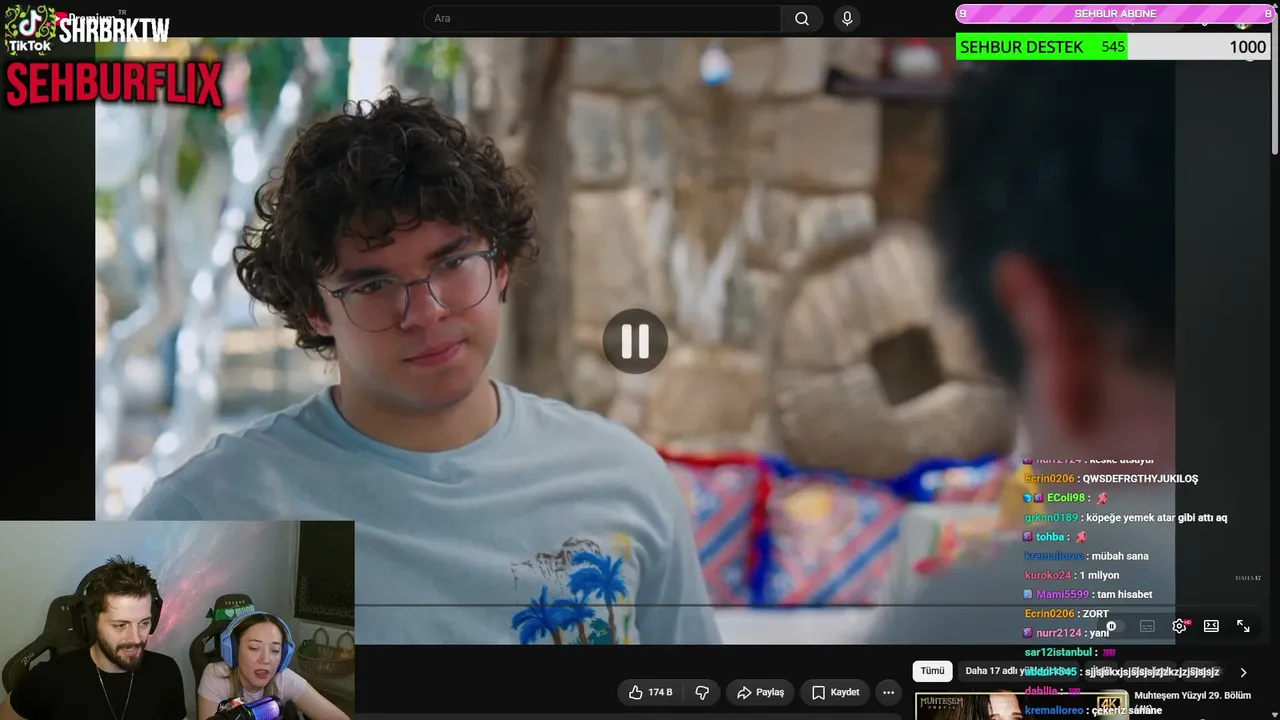Click chat username kuroko24
This screenshot has height=720, width=1280.
point(1048,576)
